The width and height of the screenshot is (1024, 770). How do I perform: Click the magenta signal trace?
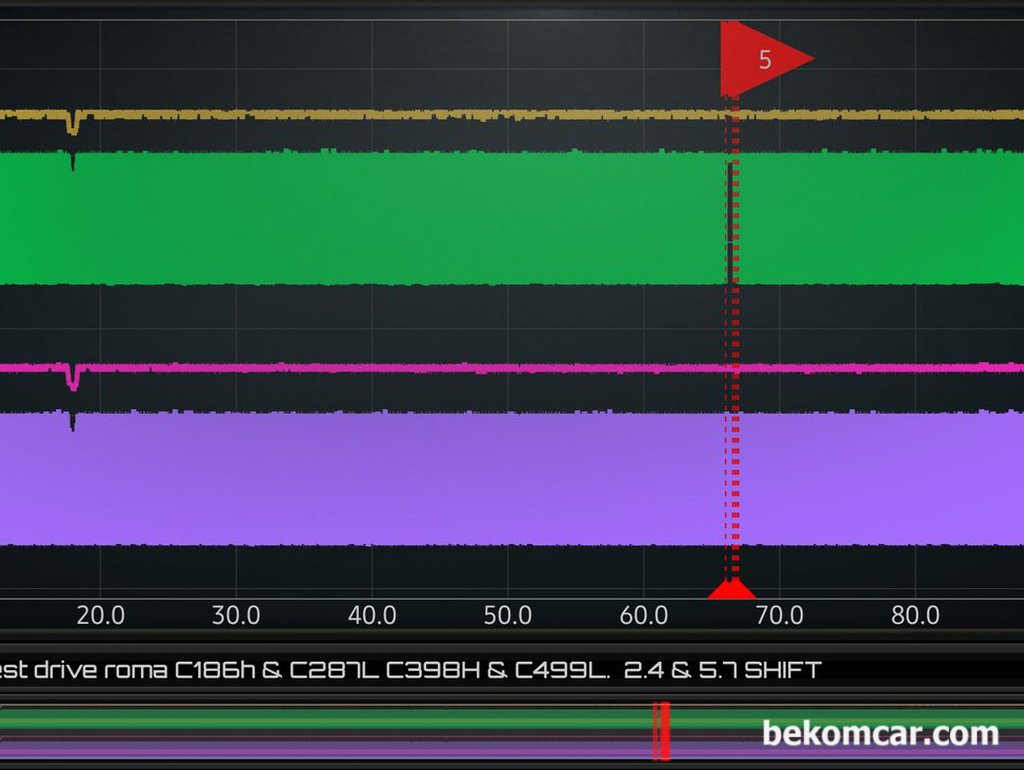[512, 368]
